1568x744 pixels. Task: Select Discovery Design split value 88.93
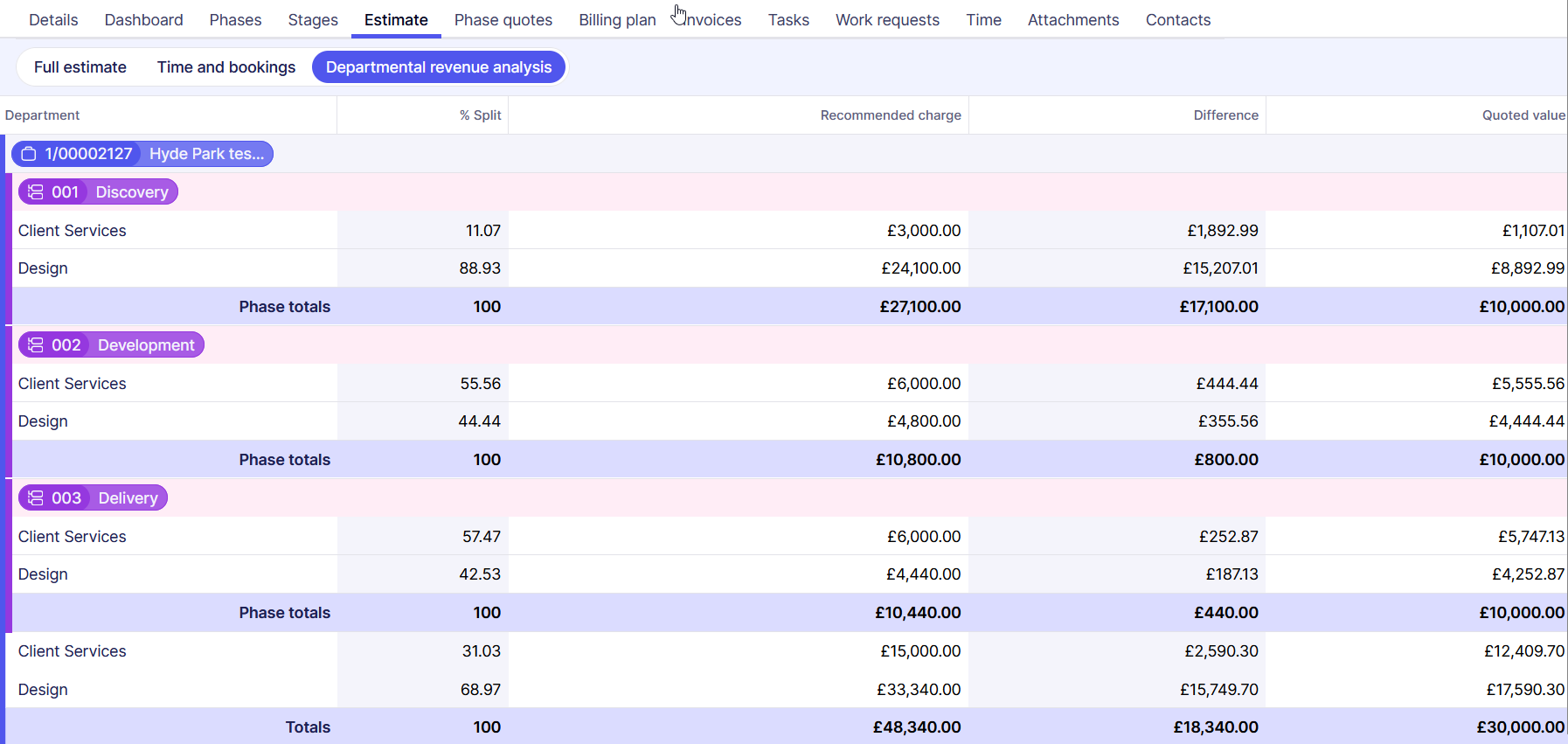click(480, 268)
